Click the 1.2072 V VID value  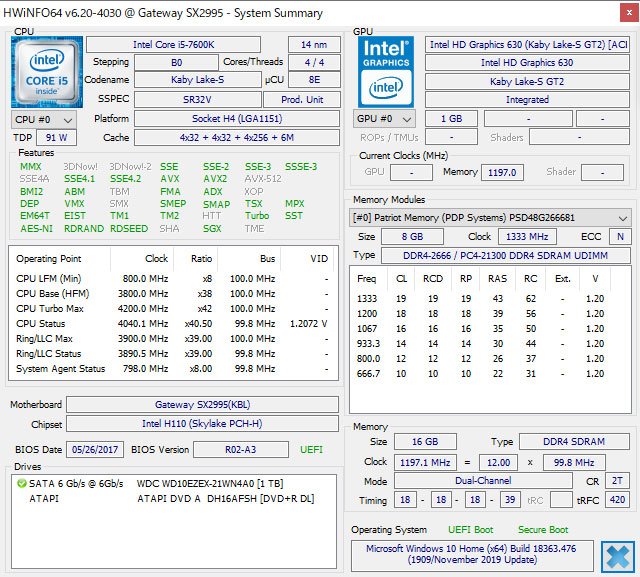[309, 324]
